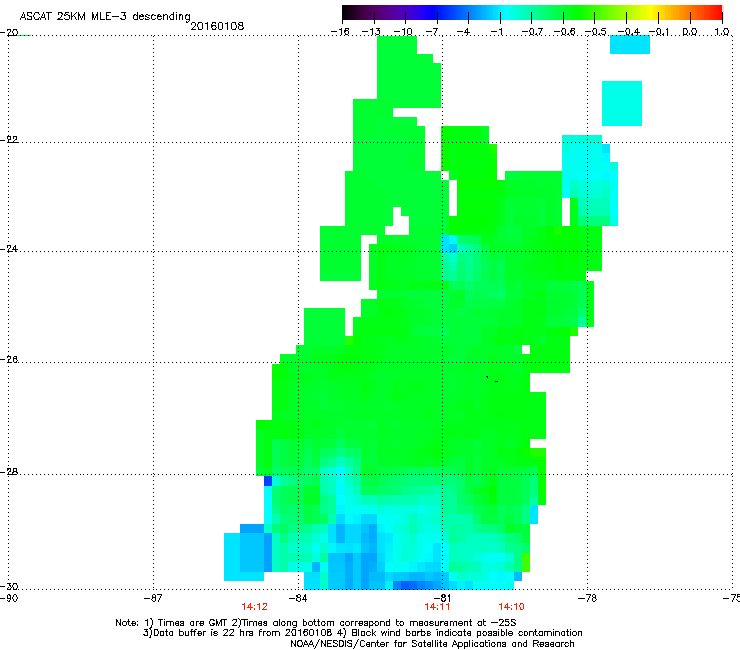Click the -0.7 color scale label
740x650 pixels.
532,32
